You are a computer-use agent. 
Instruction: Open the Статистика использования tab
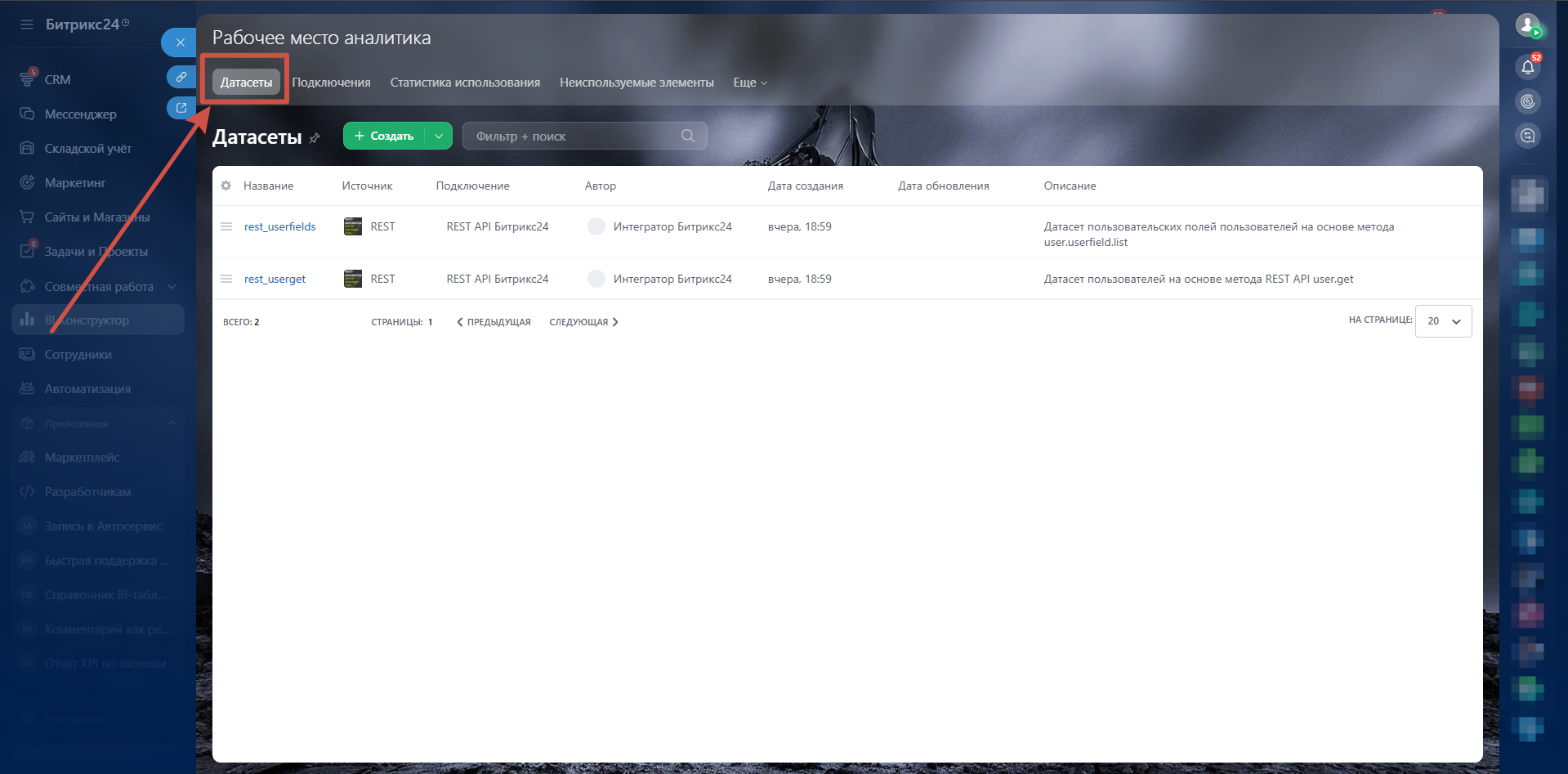tap(465, 82)
